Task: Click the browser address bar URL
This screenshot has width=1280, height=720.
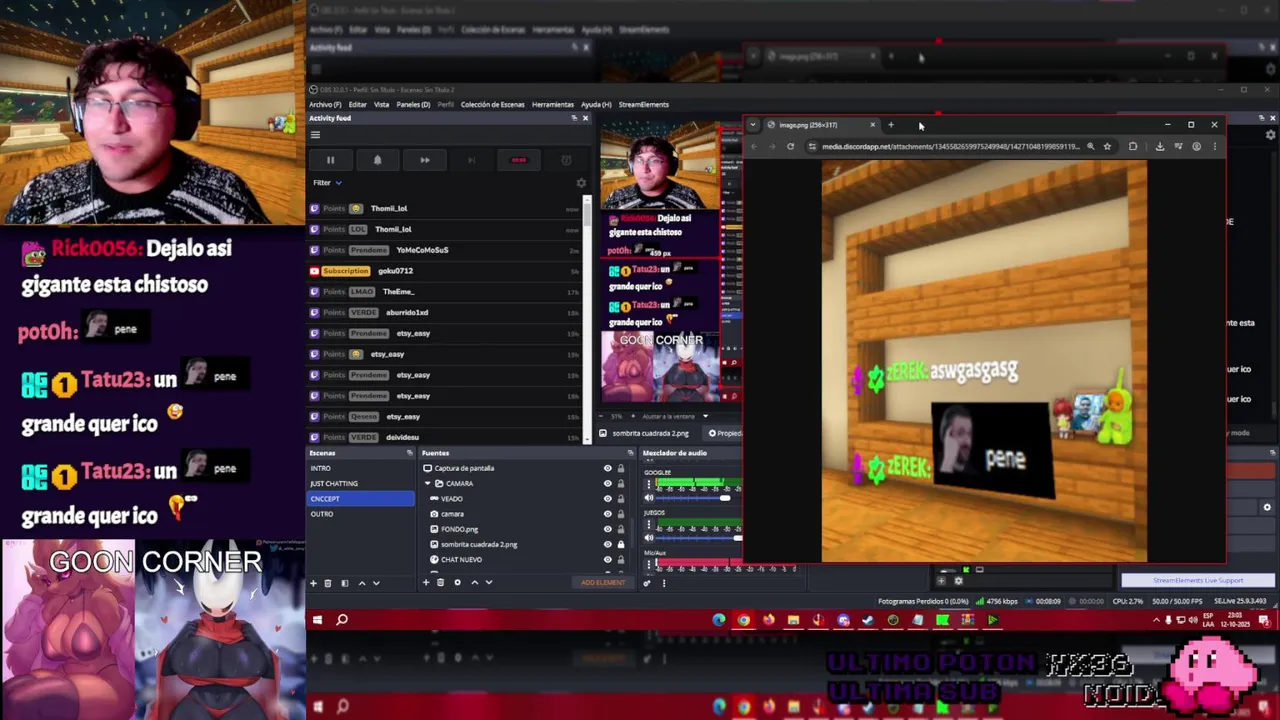Action: tap(950, 146)
